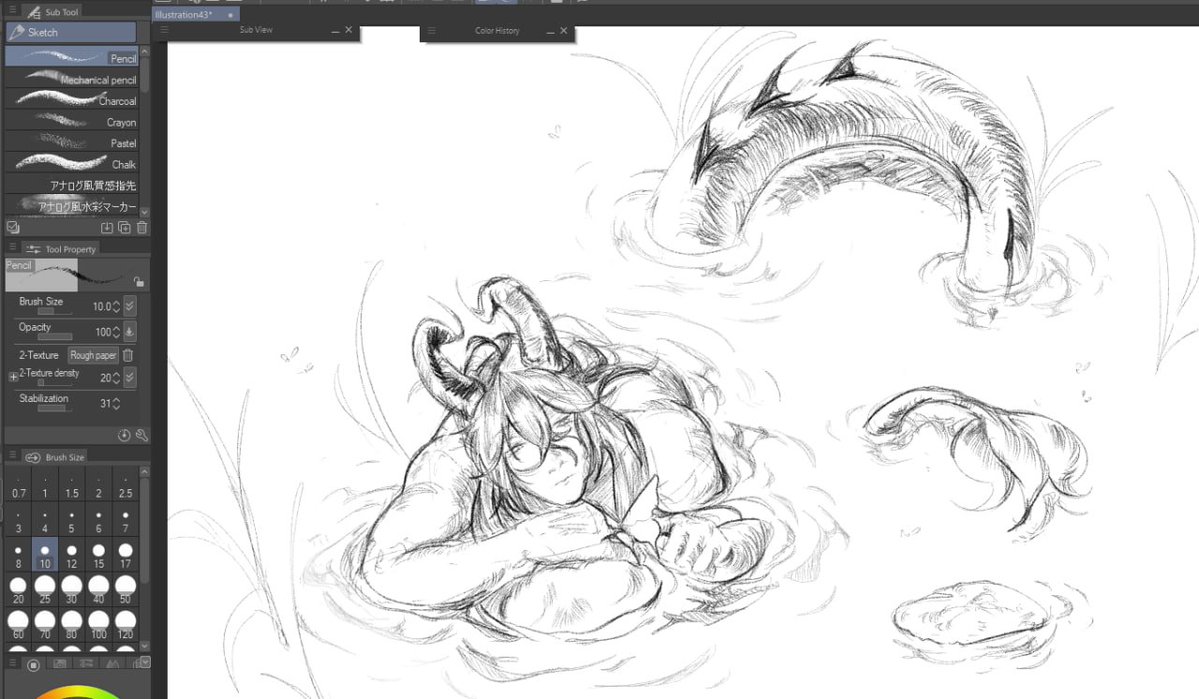Click the import sub tool material icon
The height and width of the screenshot is (699, 1199).
106,227
